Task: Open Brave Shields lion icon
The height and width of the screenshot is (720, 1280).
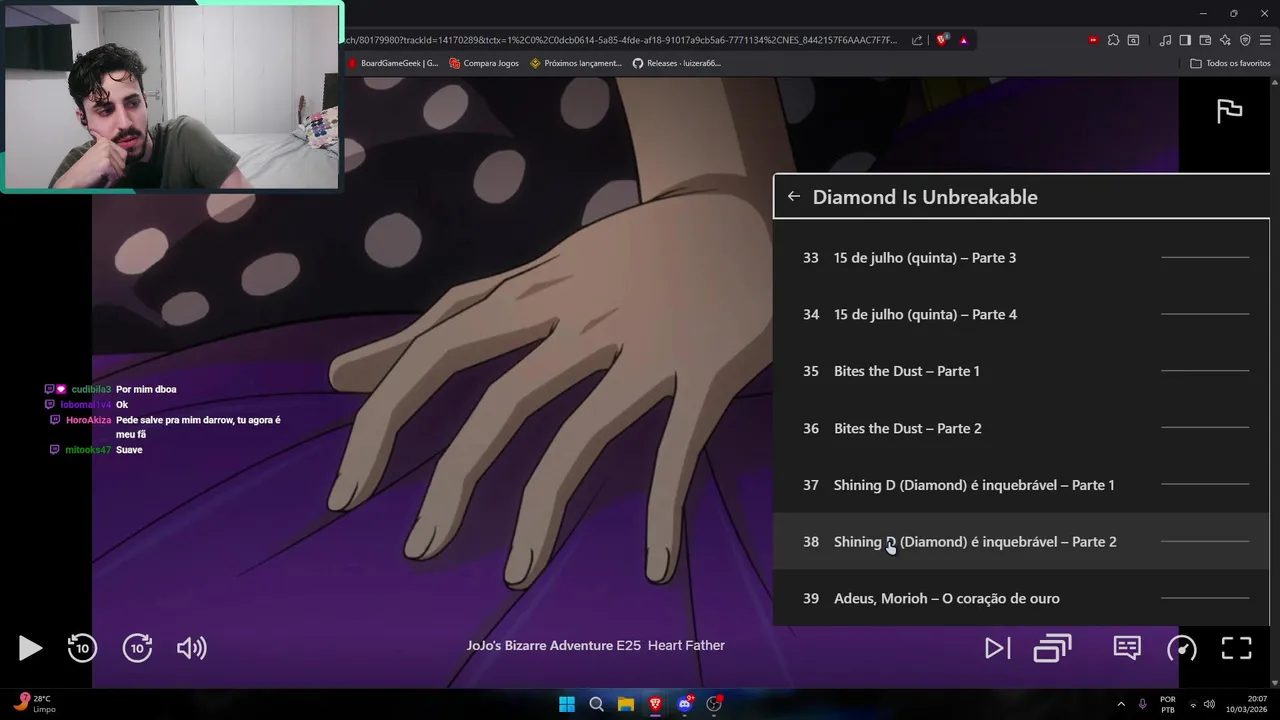Action: pos(942,40)
